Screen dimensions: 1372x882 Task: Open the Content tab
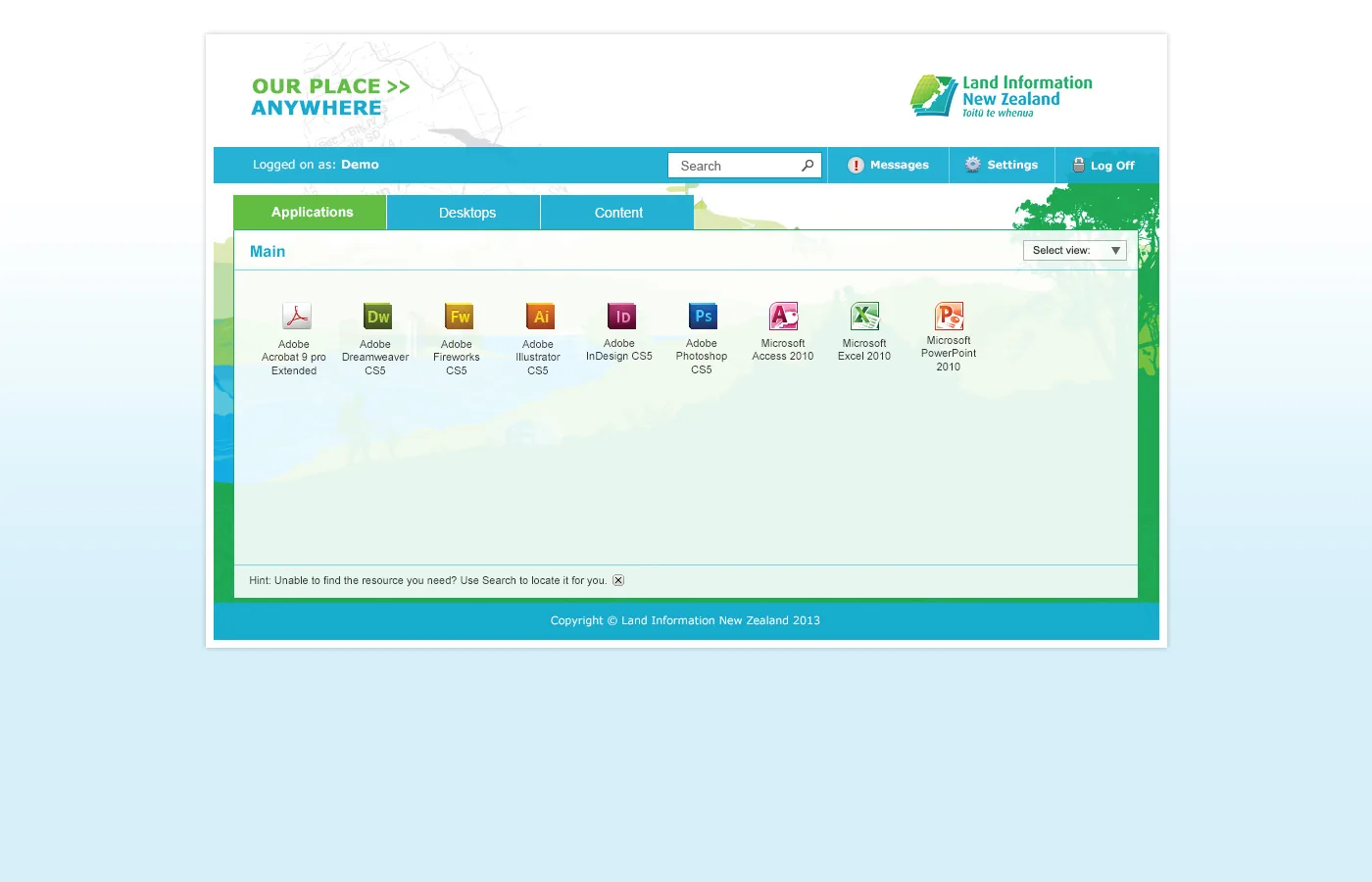(617, 213)
